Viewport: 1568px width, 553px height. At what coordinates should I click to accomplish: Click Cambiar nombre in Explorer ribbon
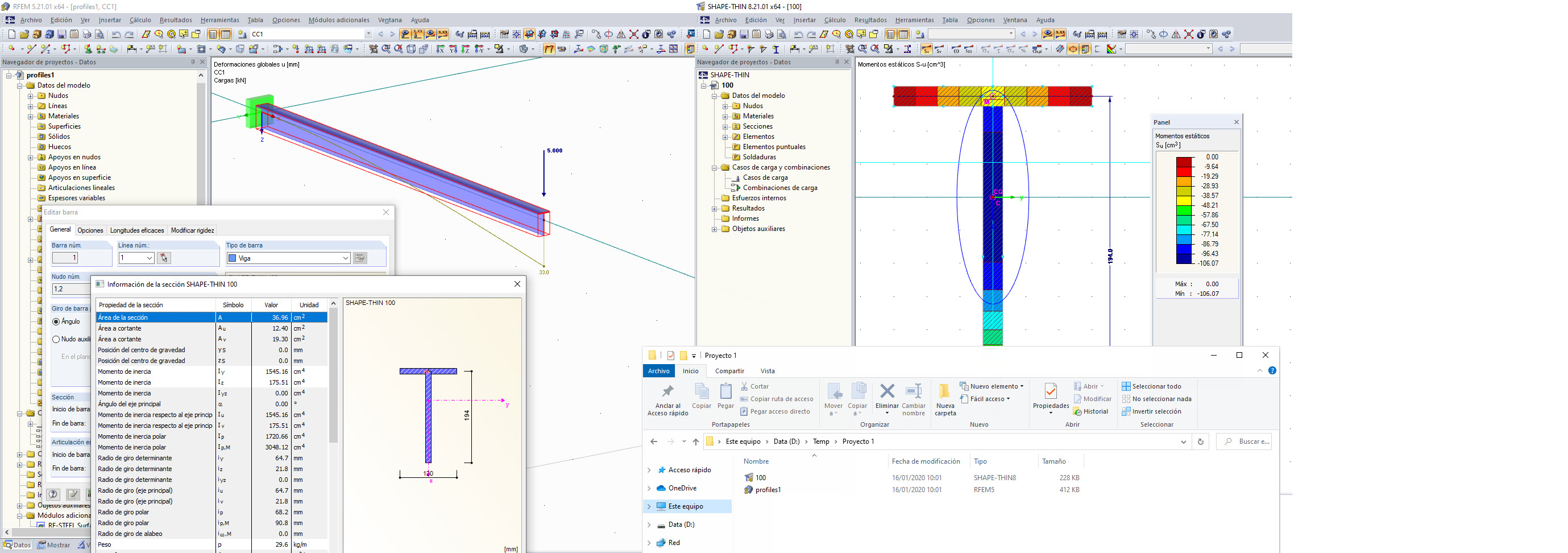coord(913,399)
